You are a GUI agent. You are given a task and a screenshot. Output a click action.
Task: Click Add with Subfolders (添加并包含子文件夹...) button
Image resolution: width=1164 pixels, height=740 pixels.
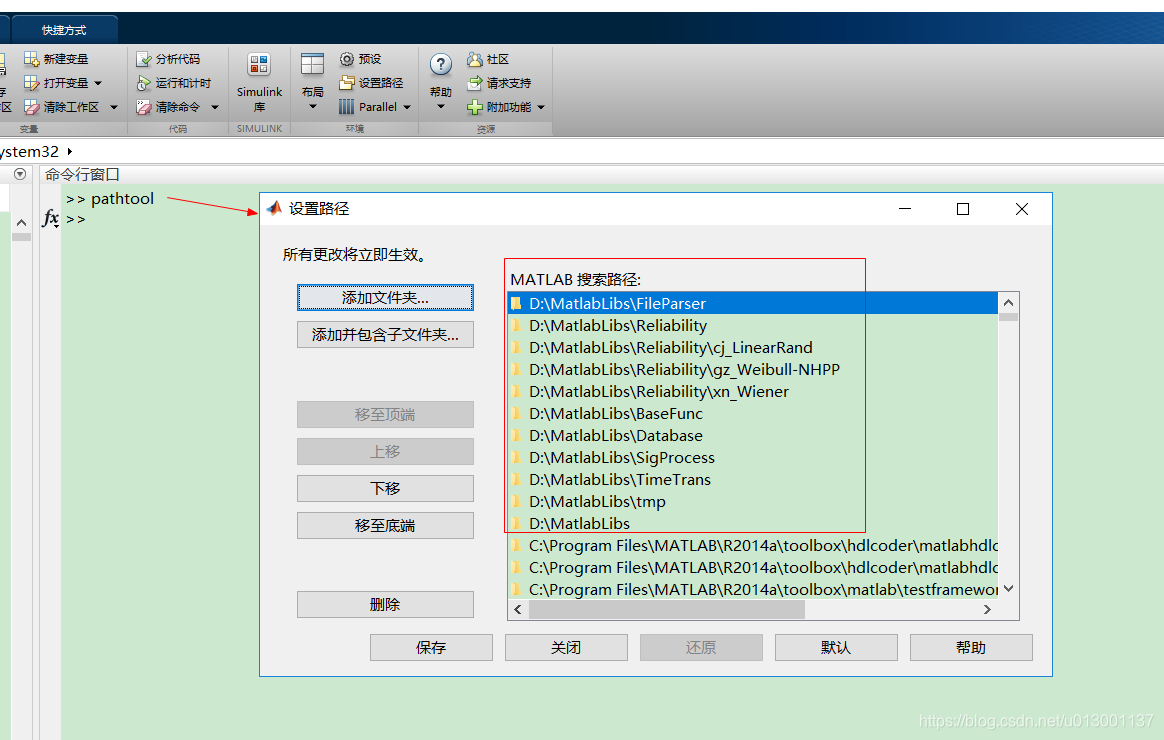coord(385,335)
